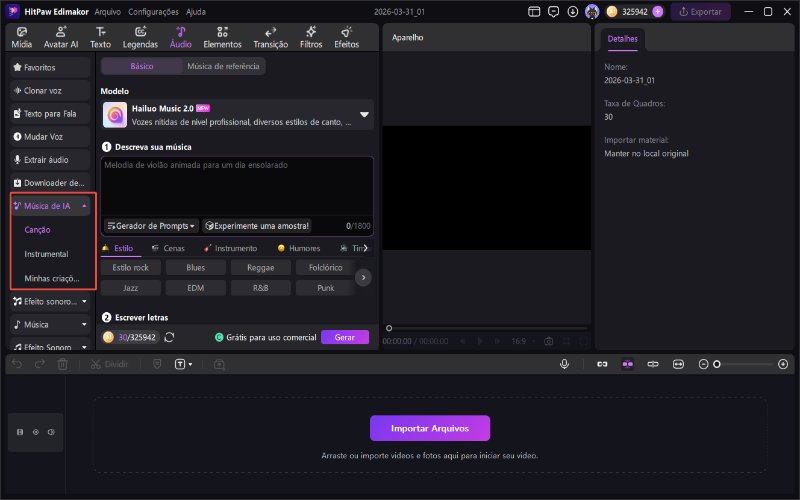Click the Gerar button
Screen dimensions: 800x500
tap(344, 338)
